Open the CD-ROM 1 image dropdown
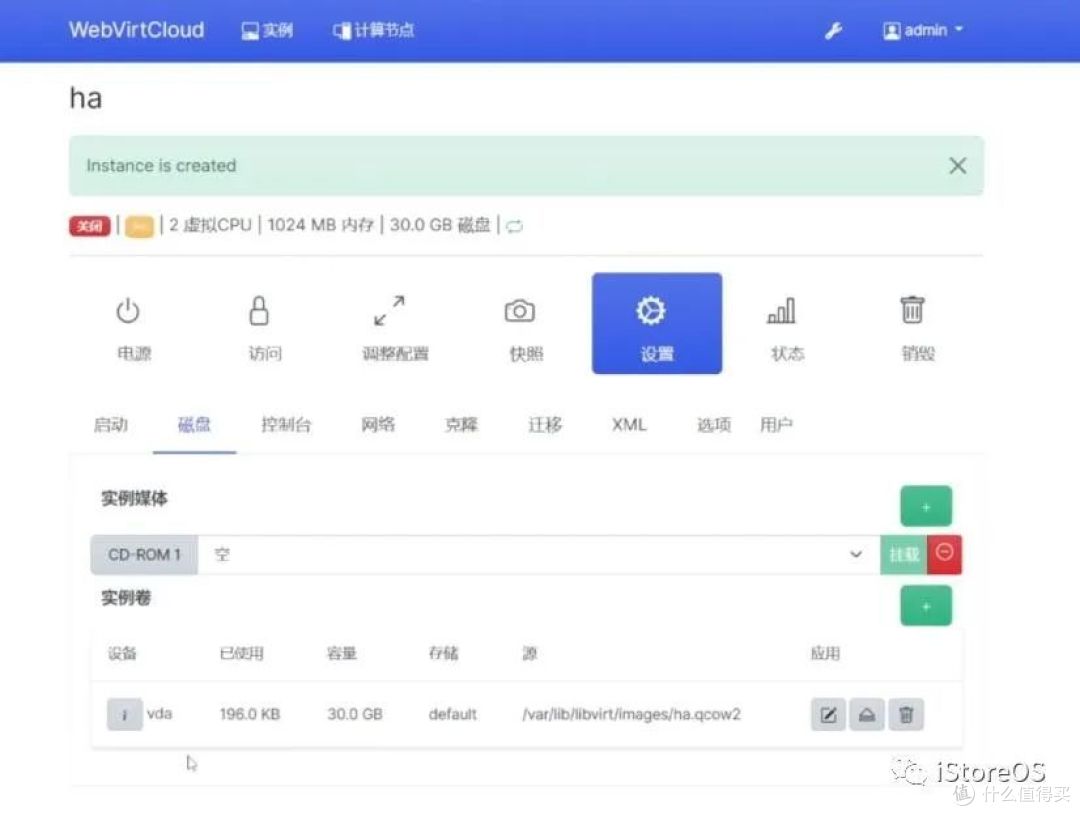 (x=539, y=554)
